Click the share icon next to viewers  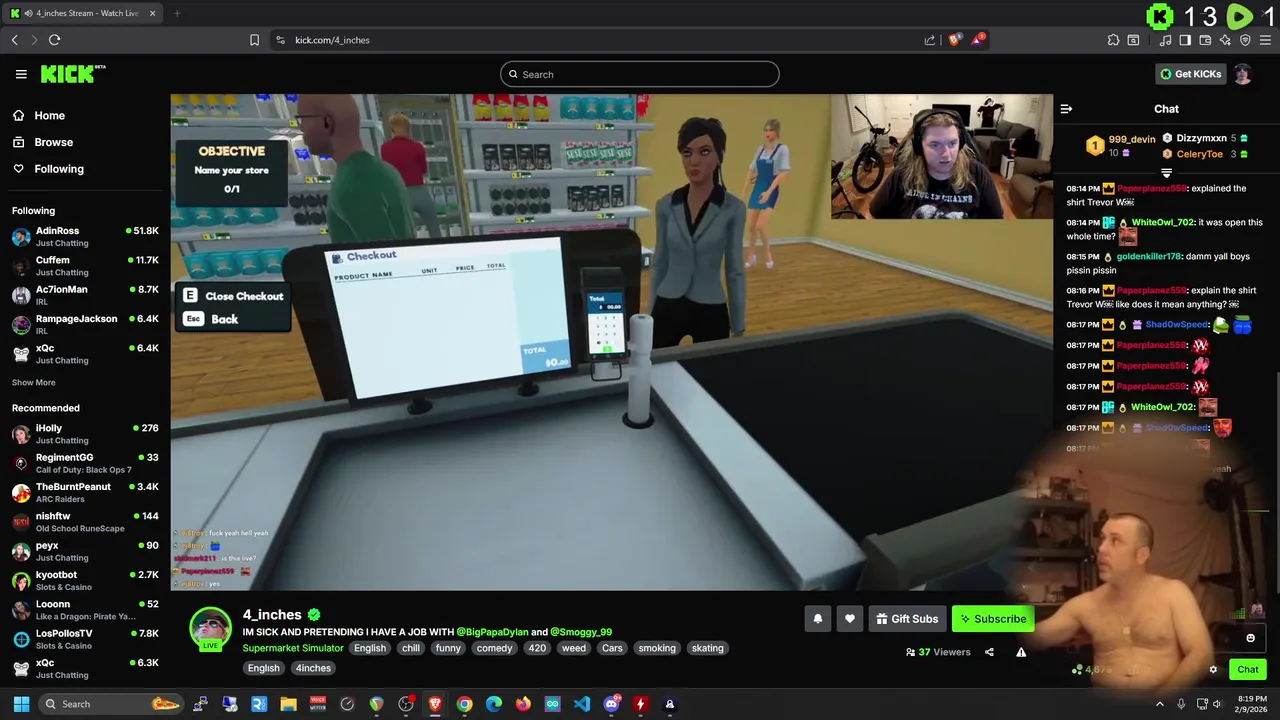[x=989, y=652]
